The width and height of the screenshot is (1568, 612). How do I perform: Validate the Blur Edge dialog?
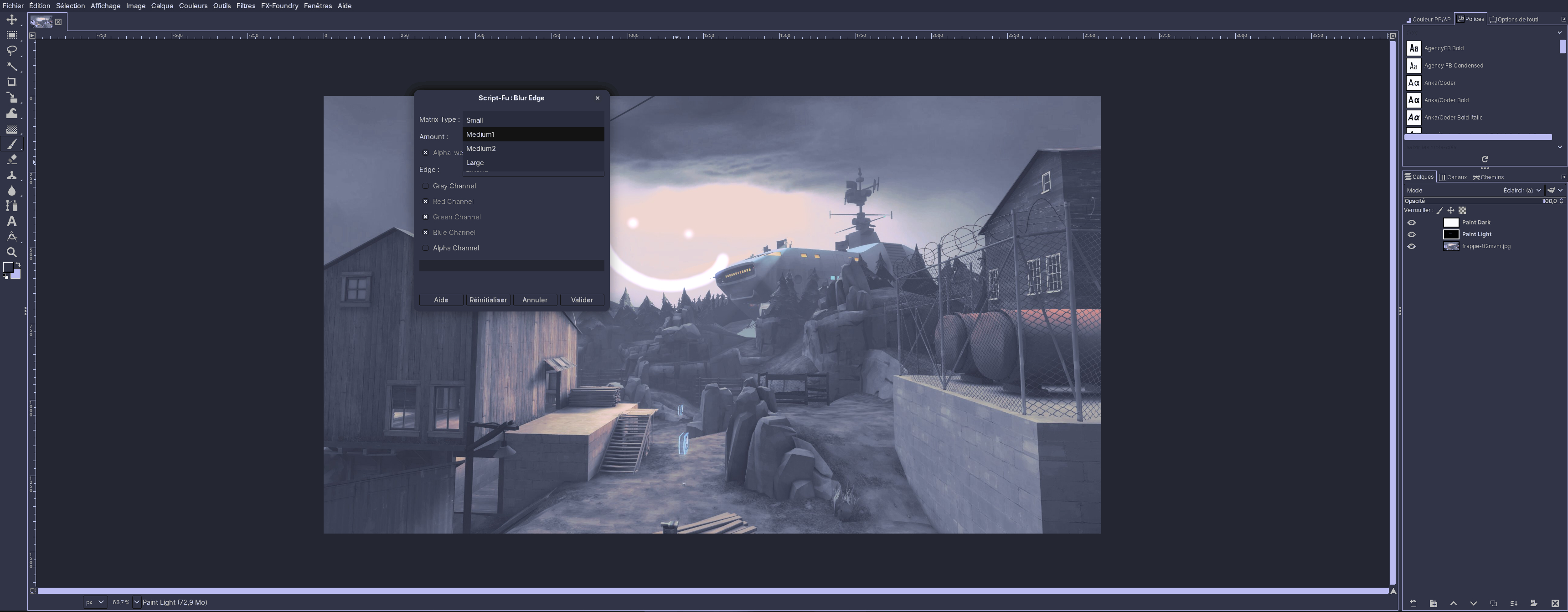pyautogui.click(x=581, y=300)
